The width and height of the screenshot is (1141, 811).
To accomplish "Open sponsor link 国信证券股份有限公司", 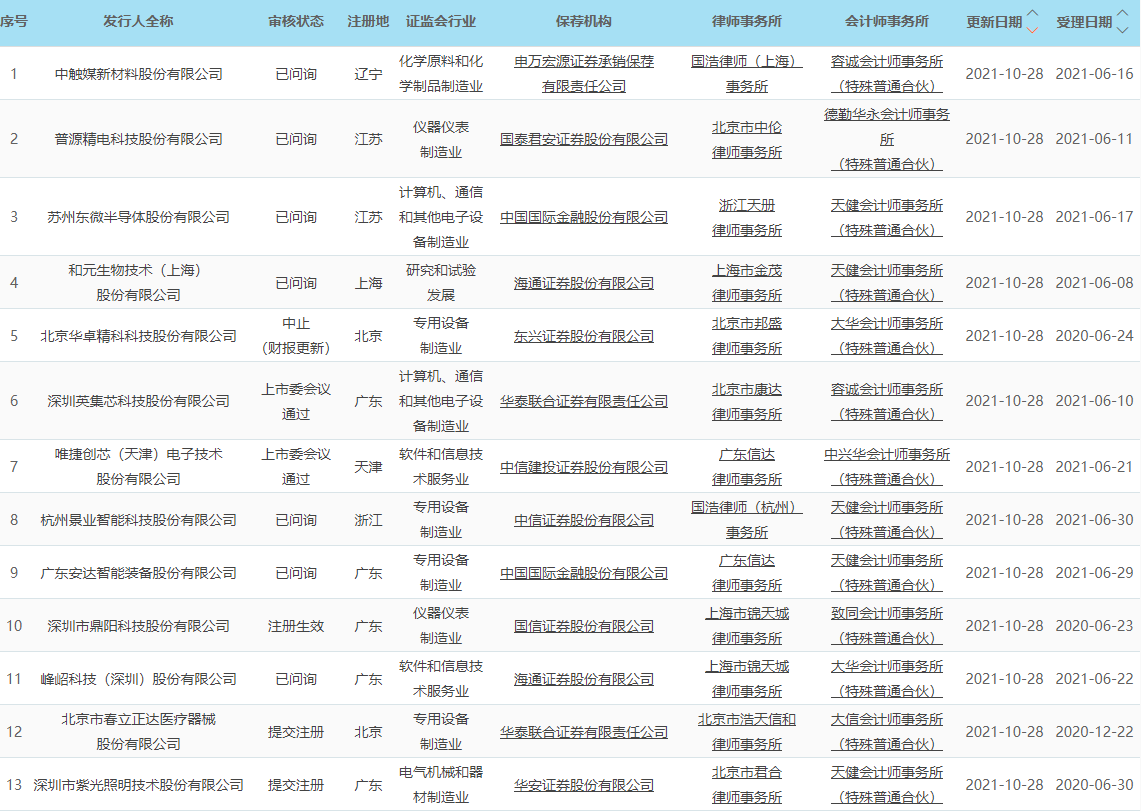I will tap(584, 626).
